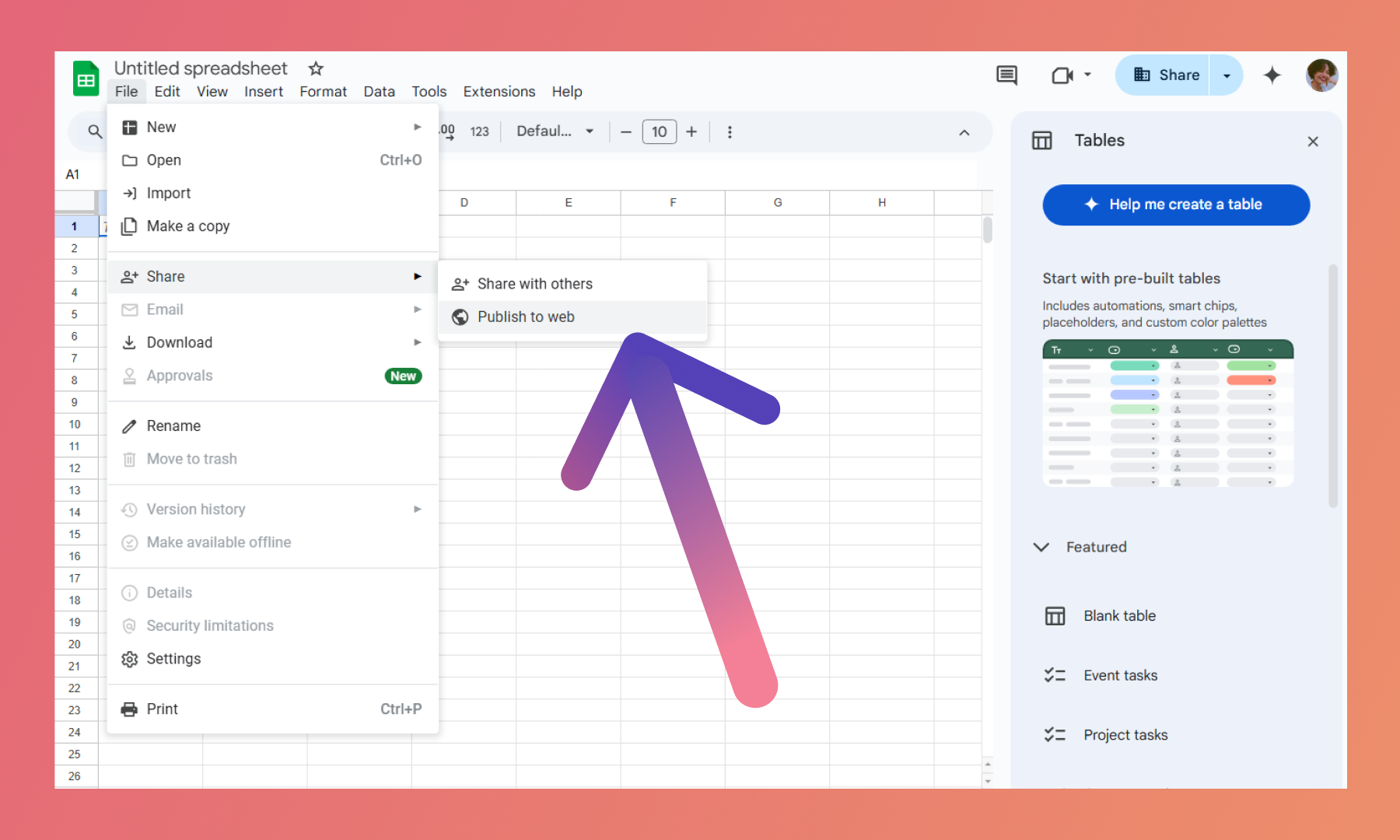Screen dimensions: 1400x840
Task: Decrease font size with minus button
Action: (626, 132)
